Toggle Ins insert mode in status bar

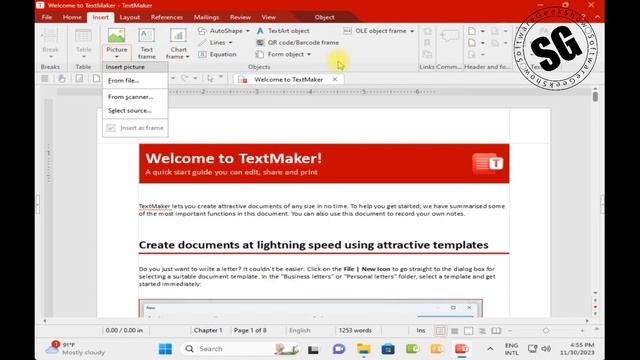tap(420, 331)
